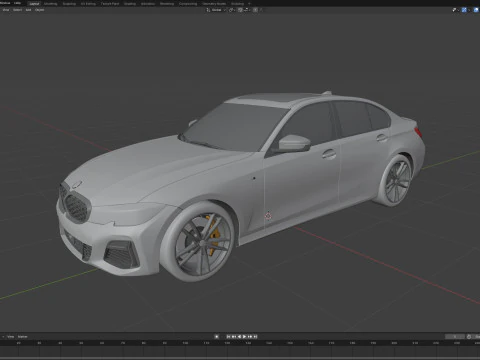Switch to the Rendering workspace tab
Screen dimensions: 480x360
tap(167, 4)
